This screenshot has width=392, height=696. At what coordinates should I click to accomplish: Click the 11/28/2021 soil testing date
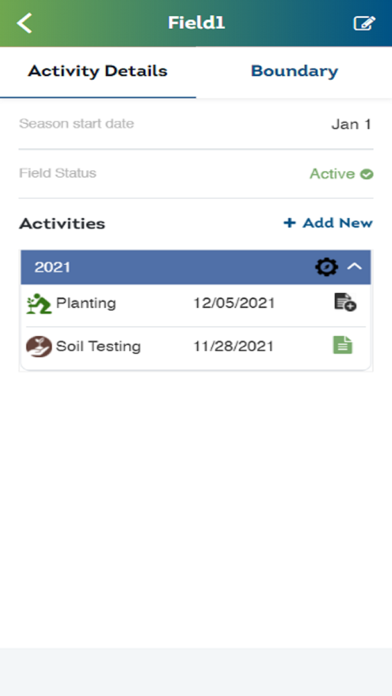[x=234, y=346]
